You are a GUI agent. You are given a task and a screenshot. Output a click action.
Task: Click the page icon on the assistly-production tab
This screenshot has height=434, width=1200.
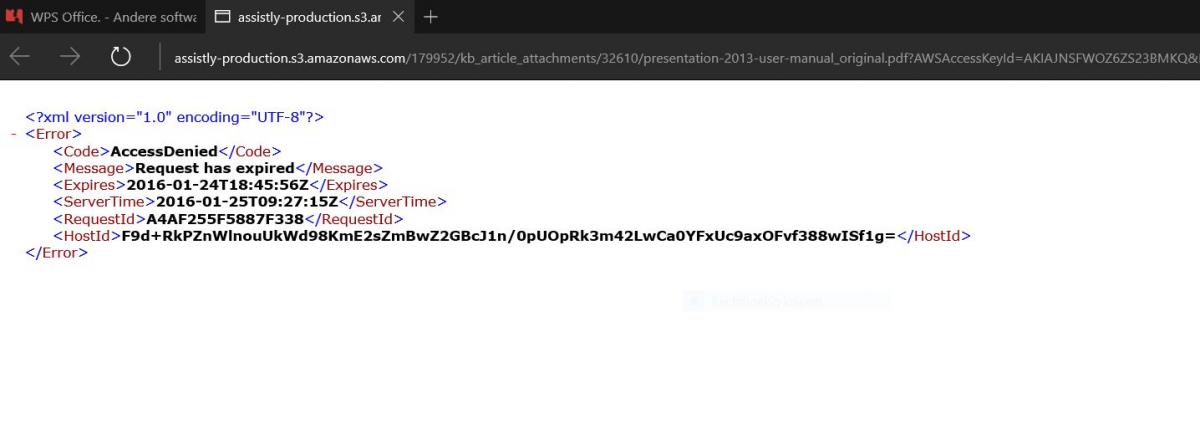point(222,17)
